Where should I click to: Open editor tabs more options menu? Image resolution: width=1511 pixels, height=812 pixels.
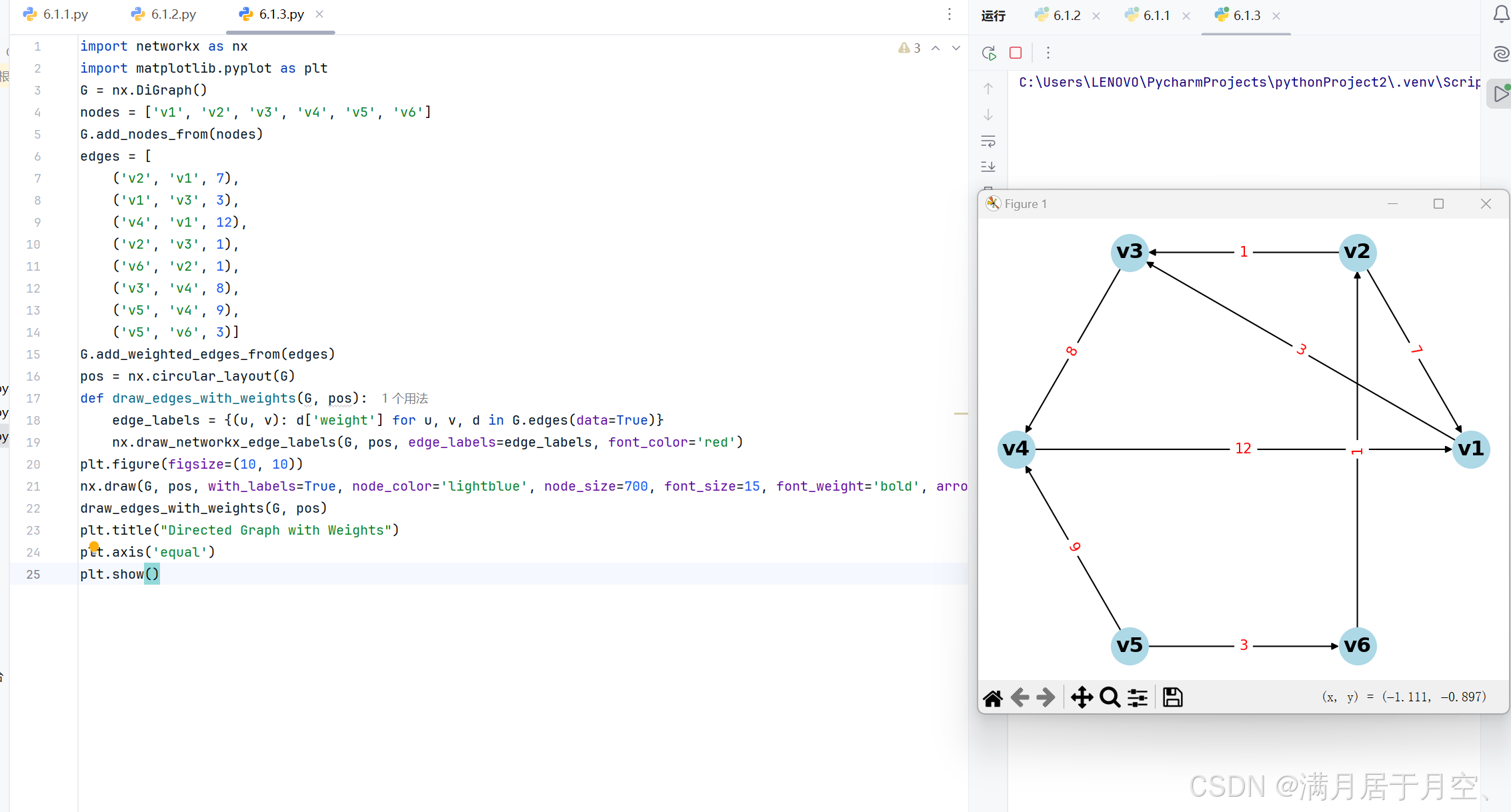tap(950, 14)
